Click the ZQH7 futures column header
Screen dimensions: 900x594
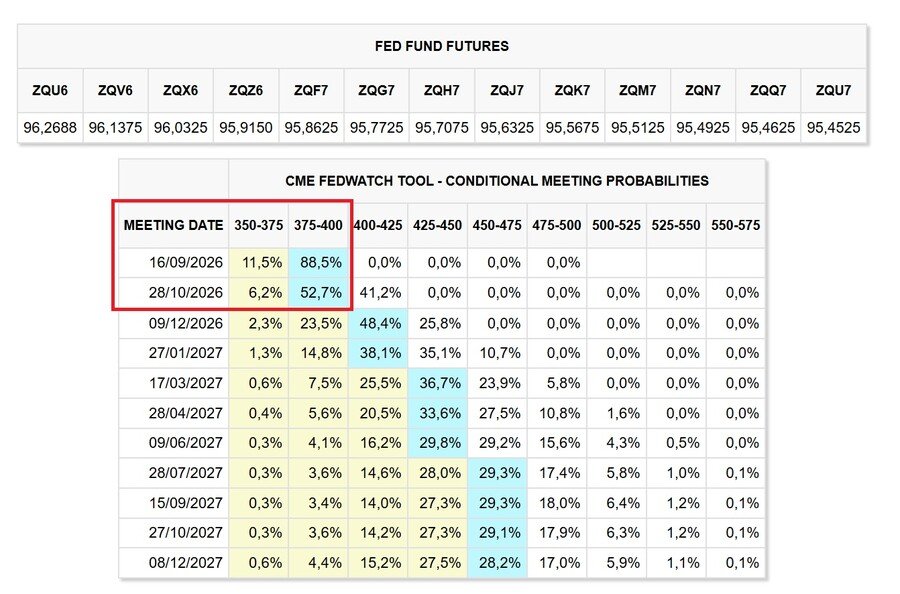(x=441, y=90)
